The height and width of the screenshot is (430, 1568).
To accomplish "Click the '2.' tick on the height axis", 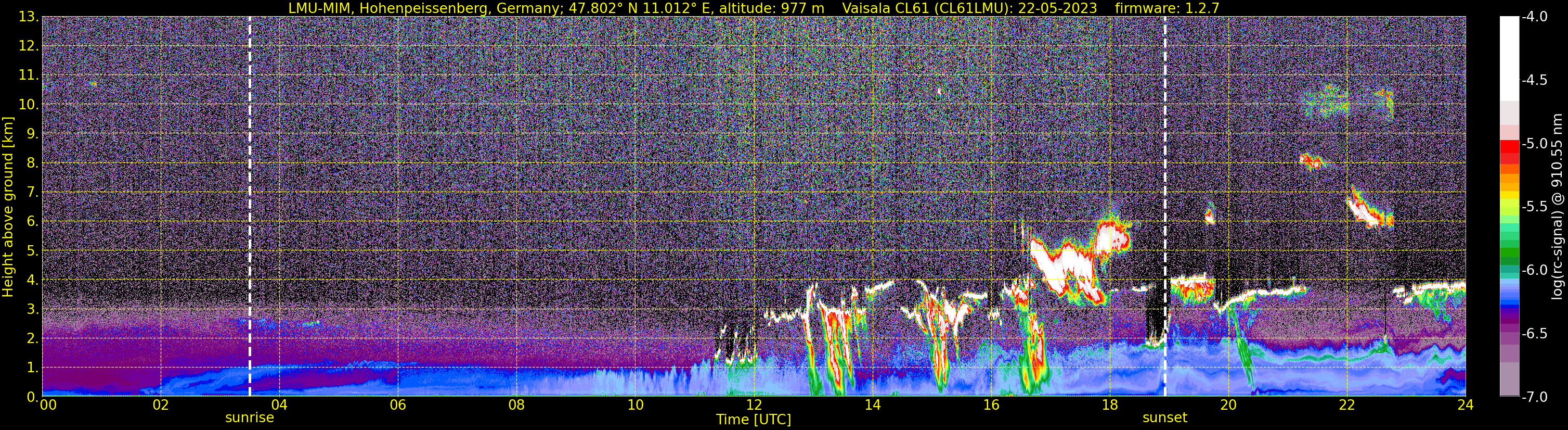I will point(32,339).
